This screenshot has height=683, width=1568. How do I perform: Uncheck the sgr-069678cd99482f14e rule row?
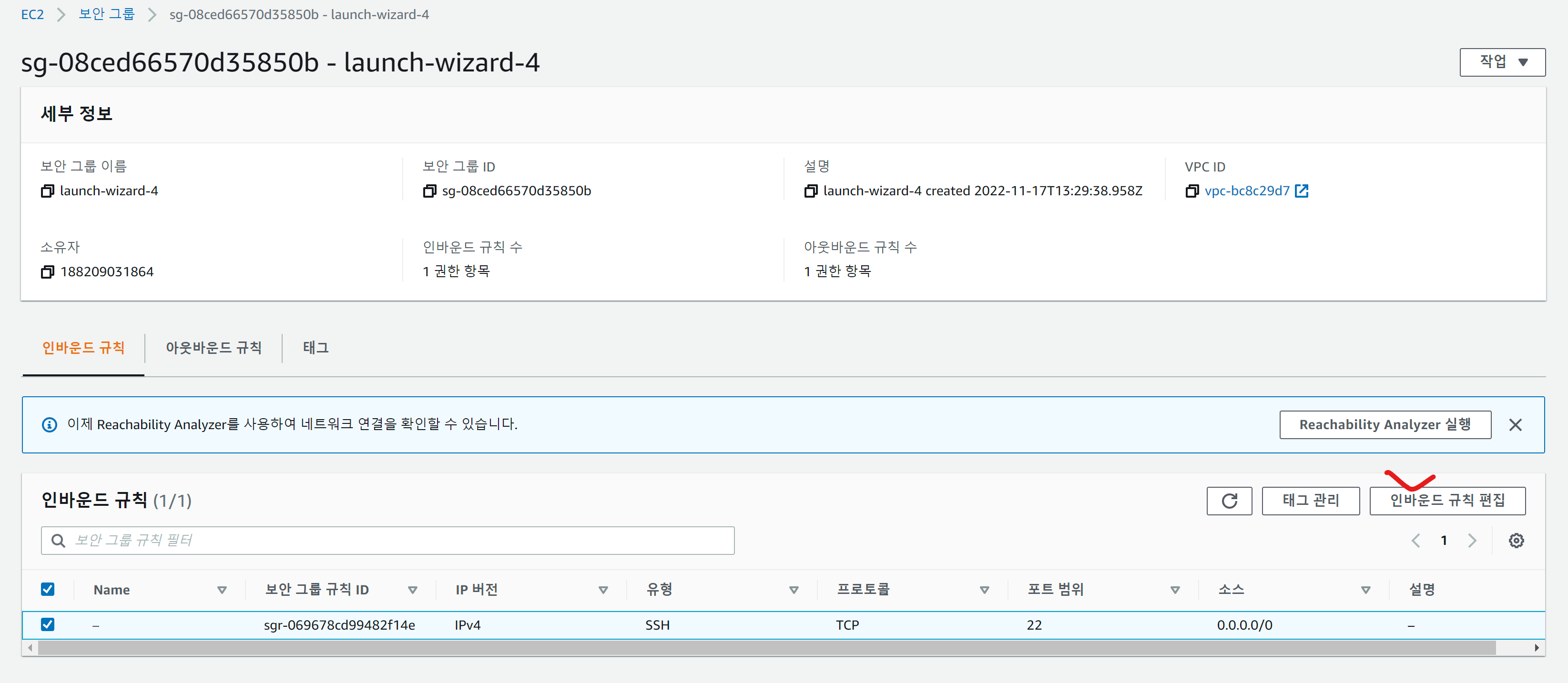tap(48, 624)
